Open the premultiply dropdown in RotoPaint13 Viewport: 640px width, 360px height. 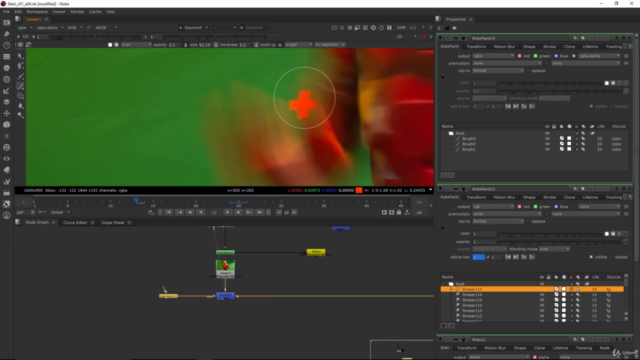507,63
